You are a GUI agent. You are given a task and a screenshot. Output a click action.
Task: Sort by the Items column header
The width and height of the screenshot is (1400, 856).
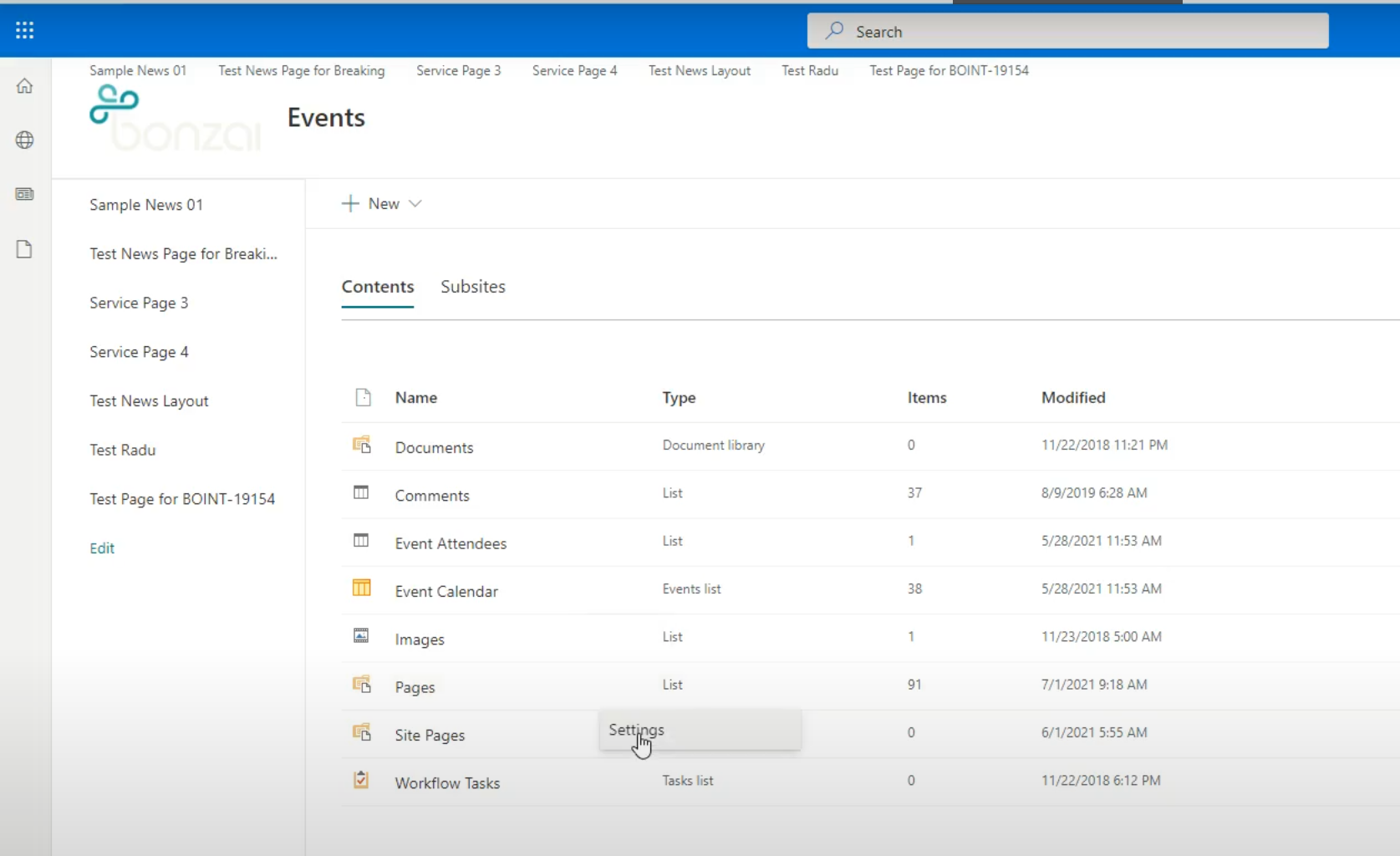coord(927,398)
